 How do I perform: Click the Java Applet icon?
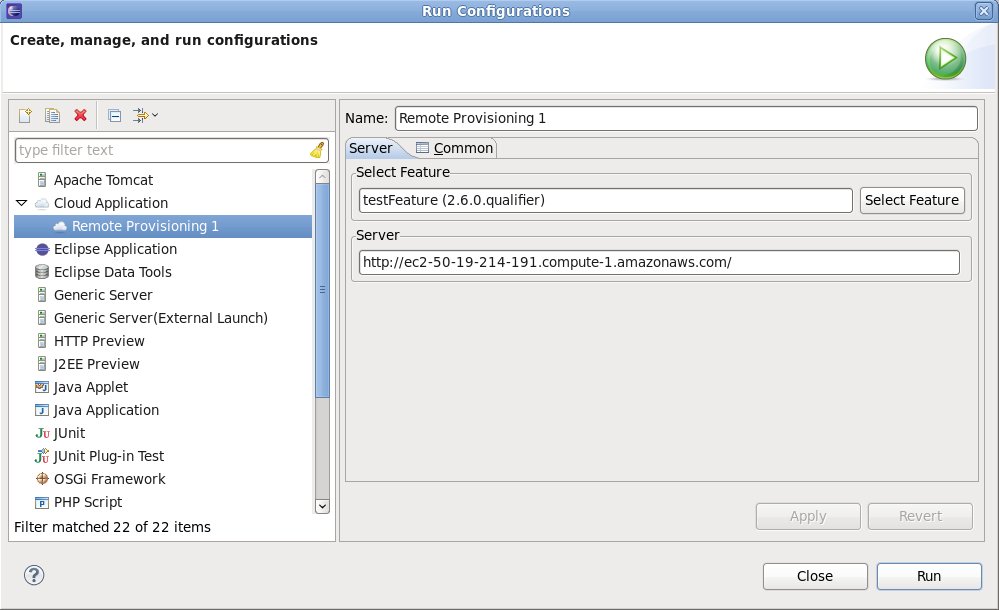tap(42, 387)
